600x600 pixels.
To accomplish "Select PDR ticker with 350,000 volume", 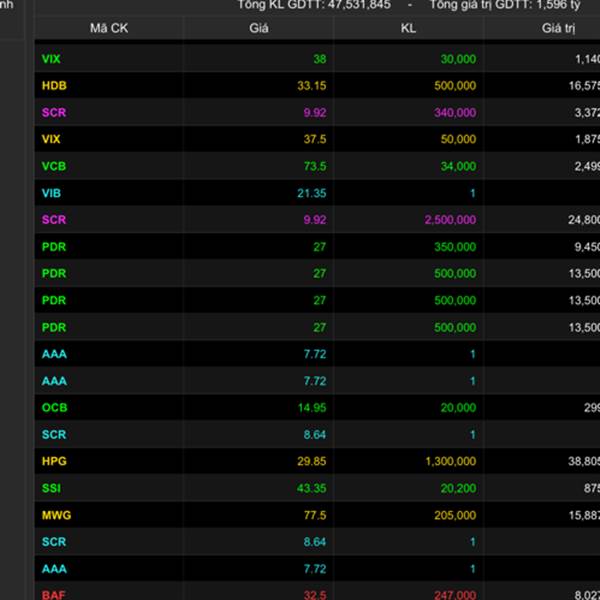I will coord(54,247).
